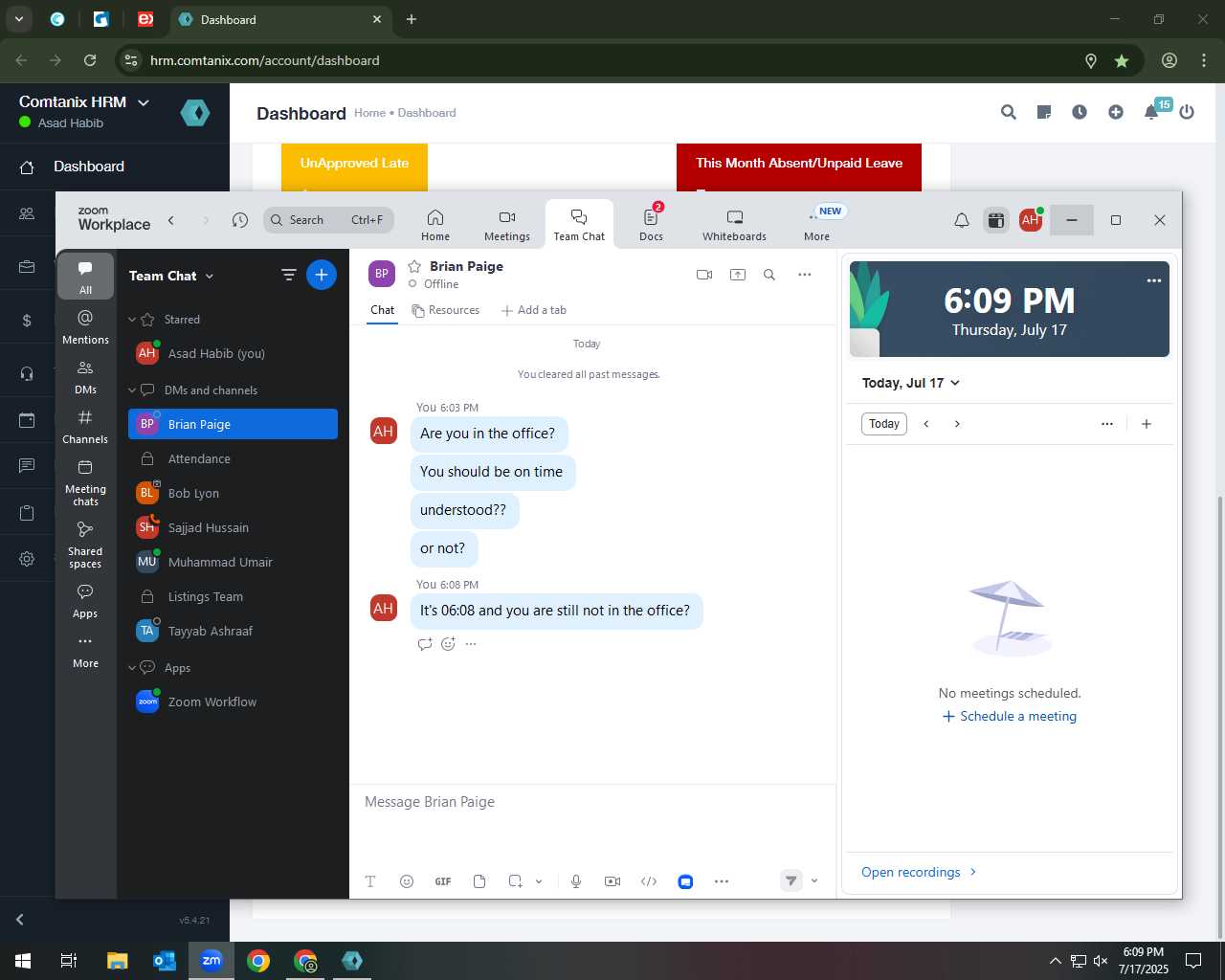Open chat with Bob Lyon
This screenshot has width=1225, height=980.
pyautogui.click(x=233, y=494)
